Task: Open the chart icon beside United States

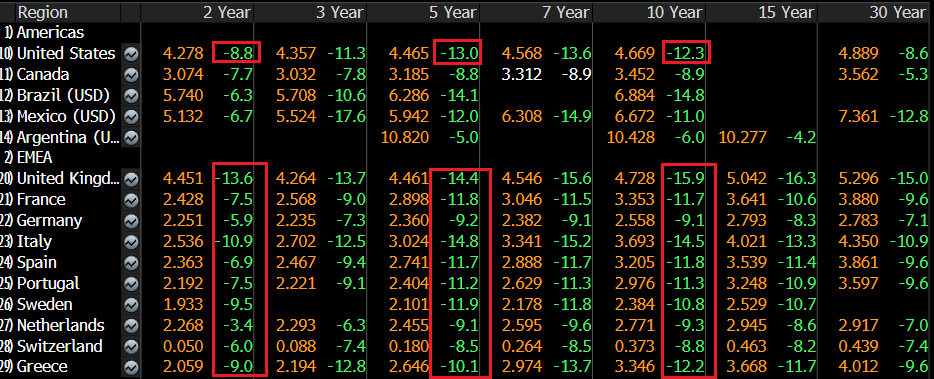Action: [131, 54]
